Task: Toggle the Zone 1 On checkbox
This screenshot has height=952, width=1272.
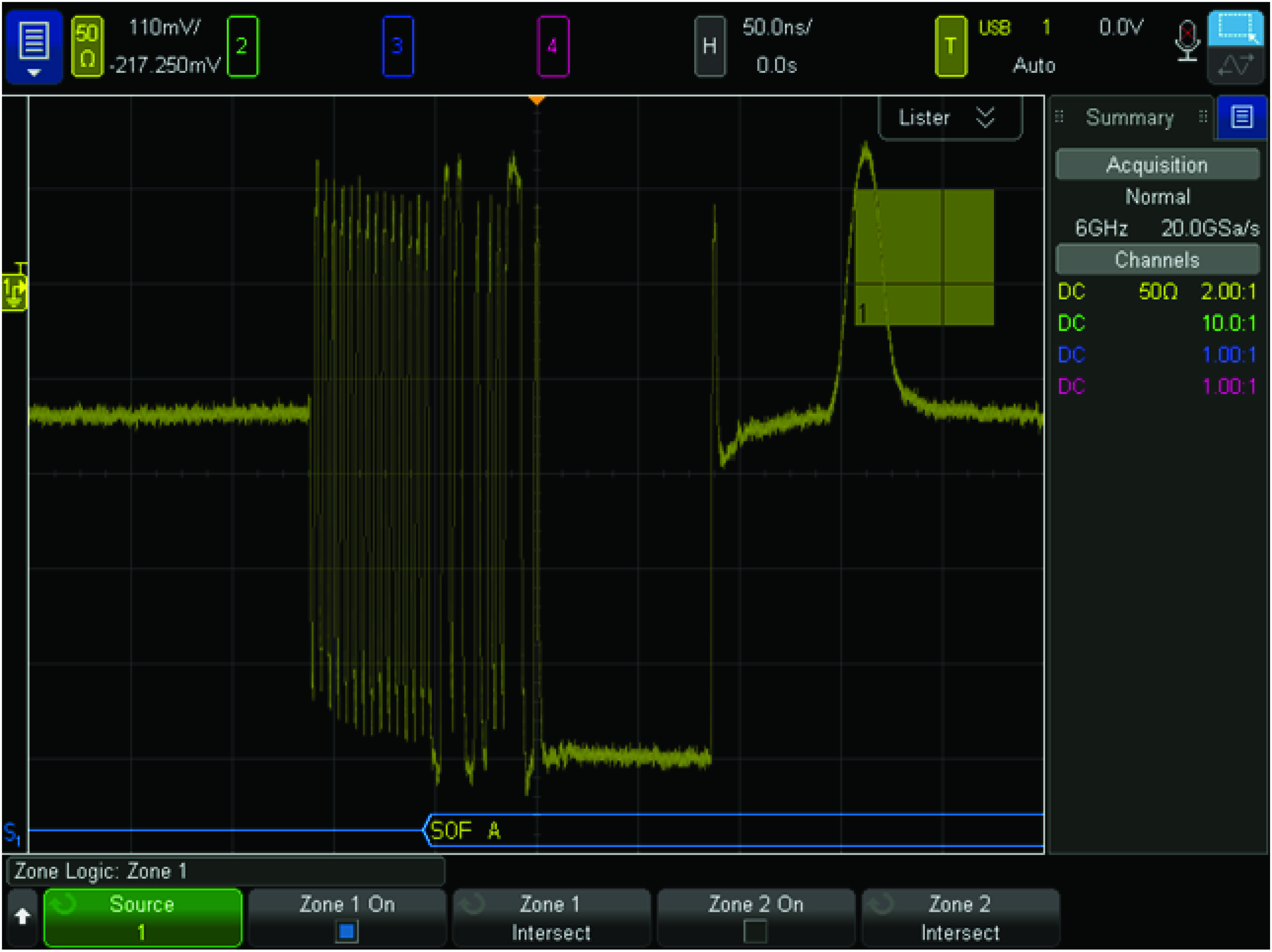Action: click(347, 931)
